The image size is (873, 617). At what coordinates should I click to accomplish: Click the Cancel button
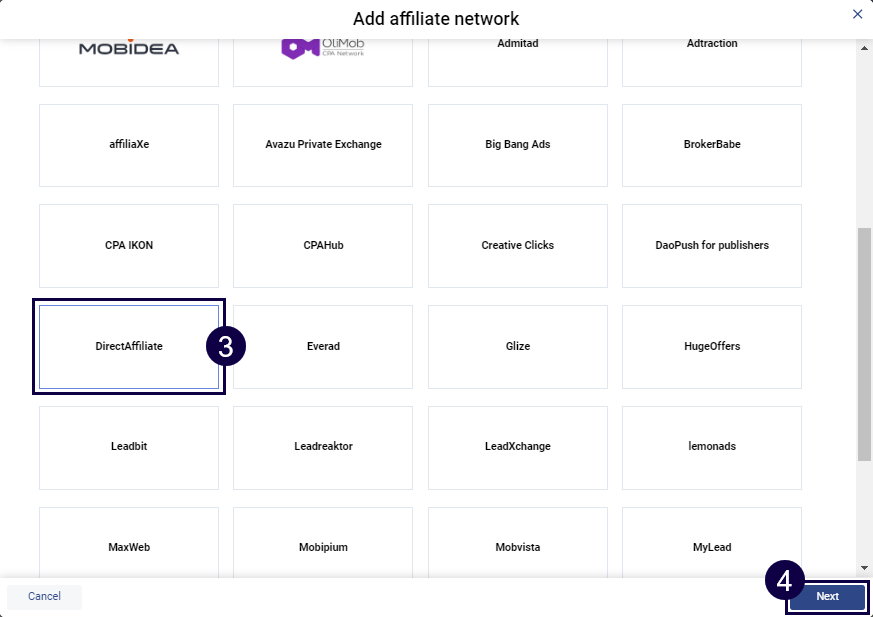[44, 596]
